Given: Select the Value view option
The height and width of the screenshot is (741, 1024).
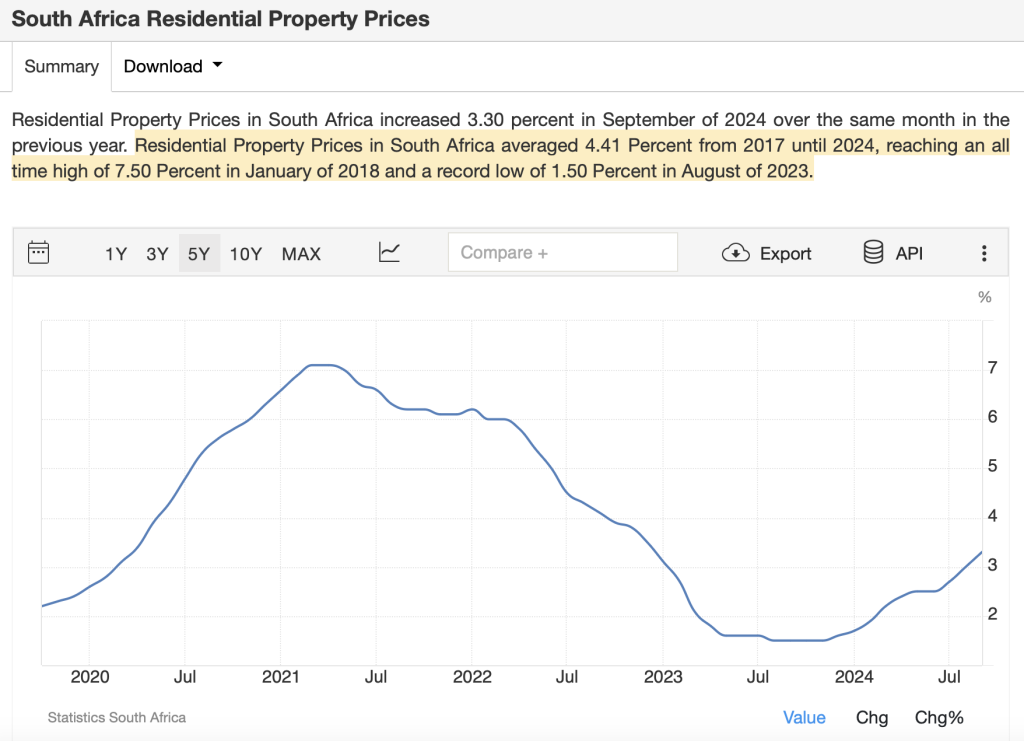Looking at the screenshot, I should click(804, 717).
